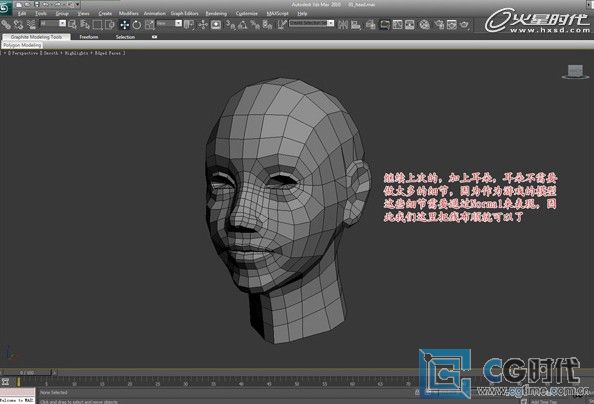Activate Bind to Space Warp tool
Viewport: 594px width, 404px height.
[x=31, y=25]
